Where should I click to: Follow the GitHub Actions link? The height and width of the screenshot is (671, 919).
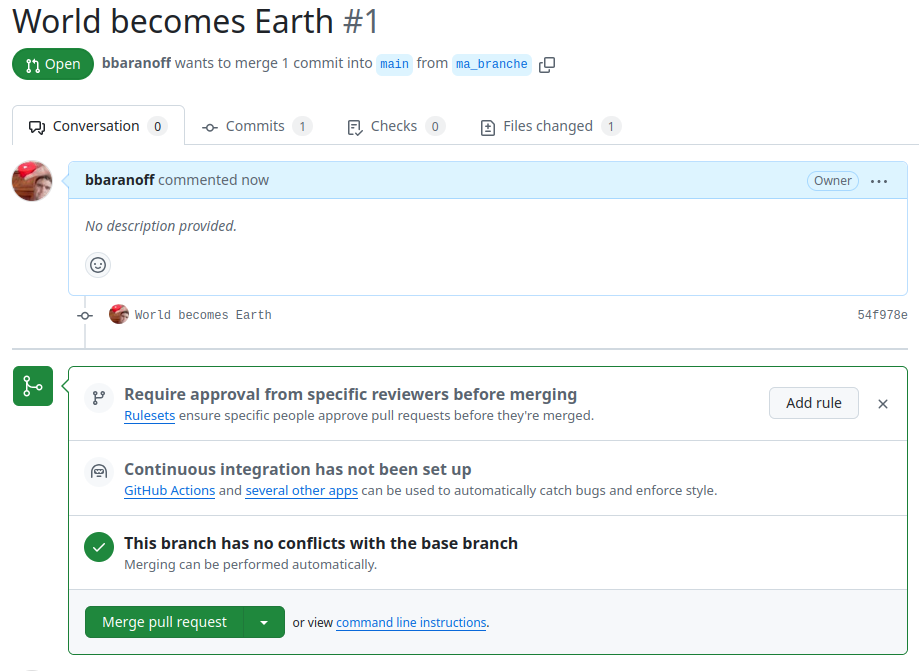pos(169,491)
